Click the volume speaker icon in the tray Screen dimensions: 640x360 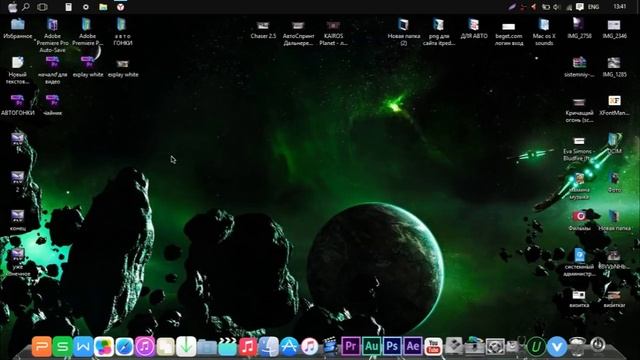coord(556,7)
